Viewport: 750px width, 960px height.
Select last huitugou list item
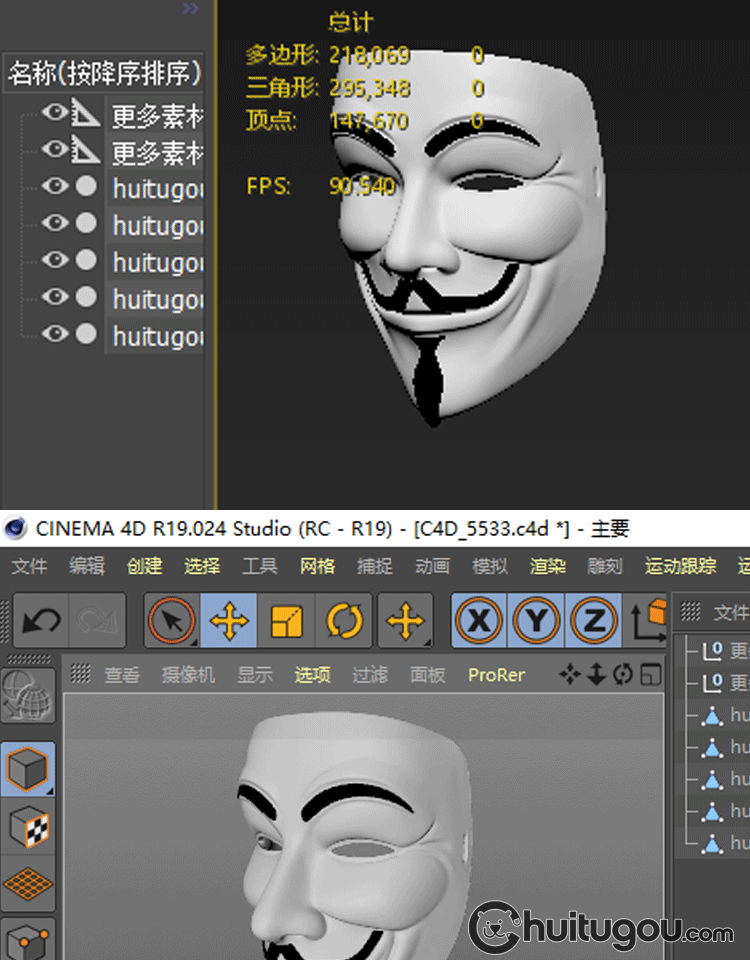[x=157, y=337]
